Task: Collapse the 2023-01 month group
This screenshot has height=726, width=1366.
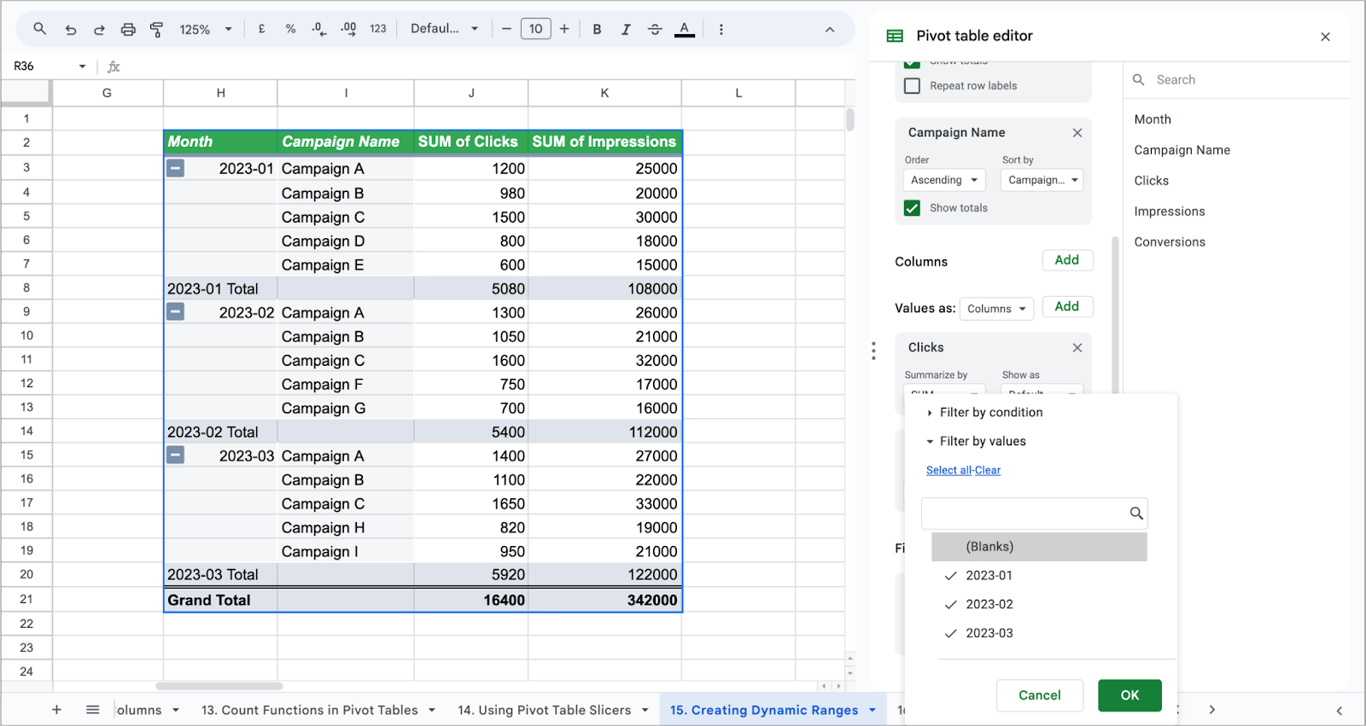Action: pos(175,168)
